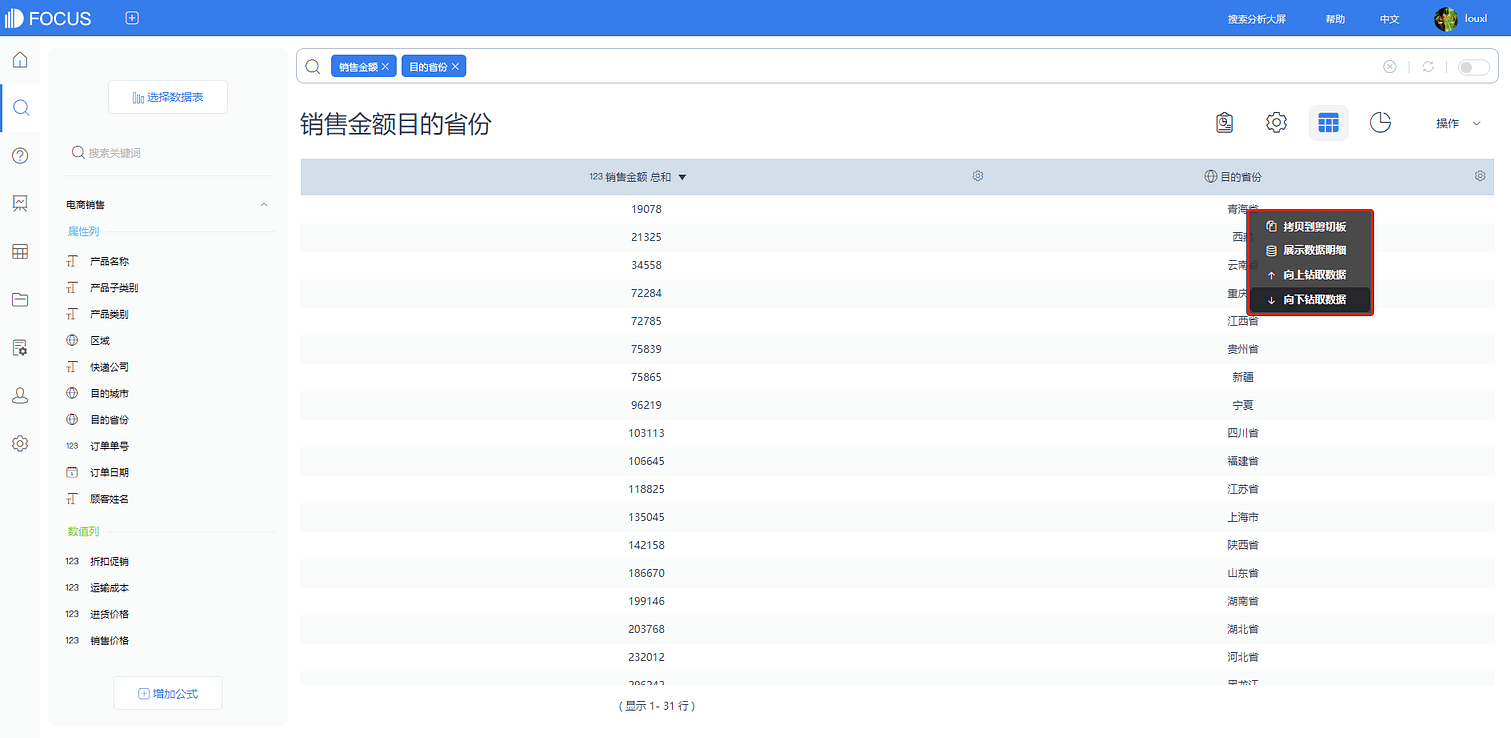Select 向上钻取数据 in context menu
Screen dimensions: 1511x738
tap(1310, 275)
